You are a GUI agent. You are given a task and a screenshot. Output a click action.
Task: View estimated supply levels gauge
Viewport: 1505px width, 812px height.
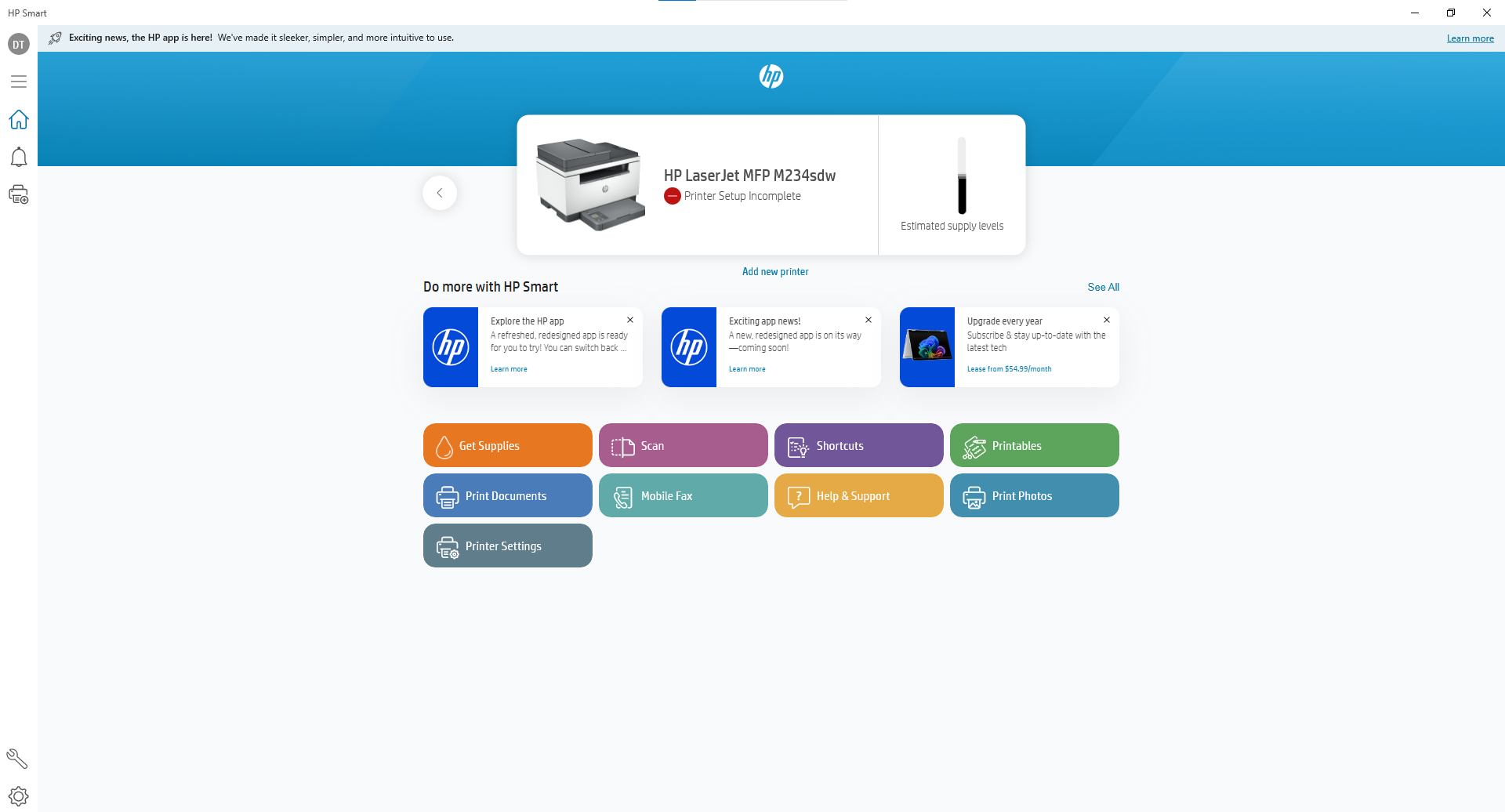(962, 176)
